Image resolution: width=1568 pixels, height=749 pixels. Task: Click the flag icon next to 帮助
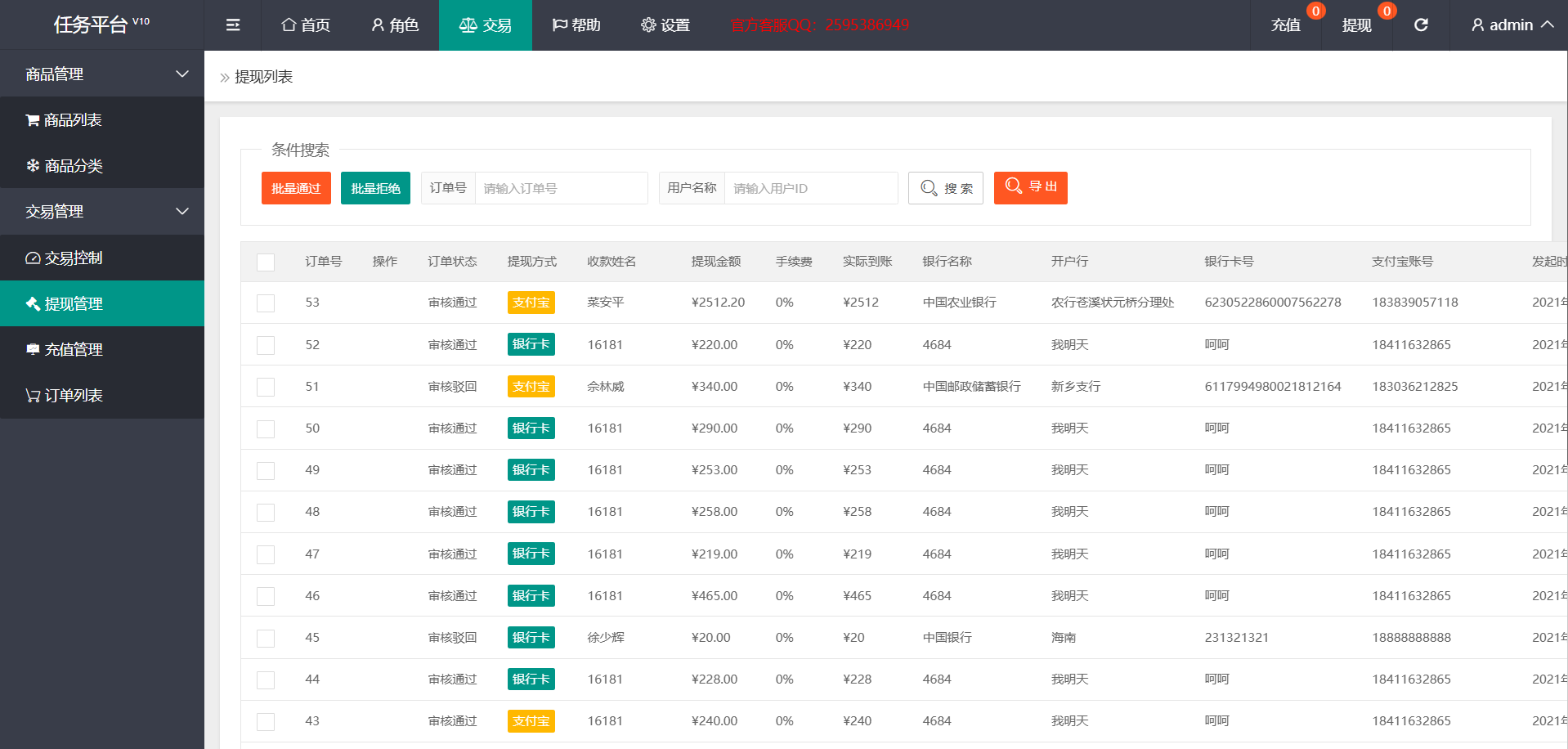click(560, 25)
